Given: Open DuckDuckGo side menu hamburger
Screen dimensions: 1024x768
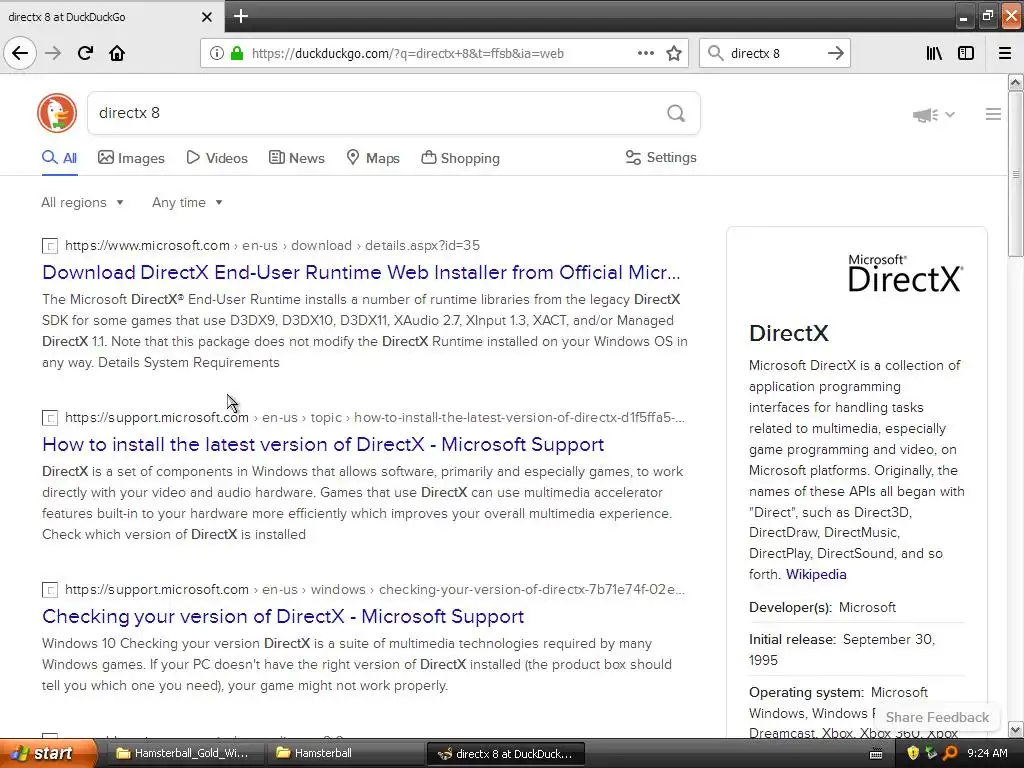Looking at the screenshot, I should [x=993, y=114].
